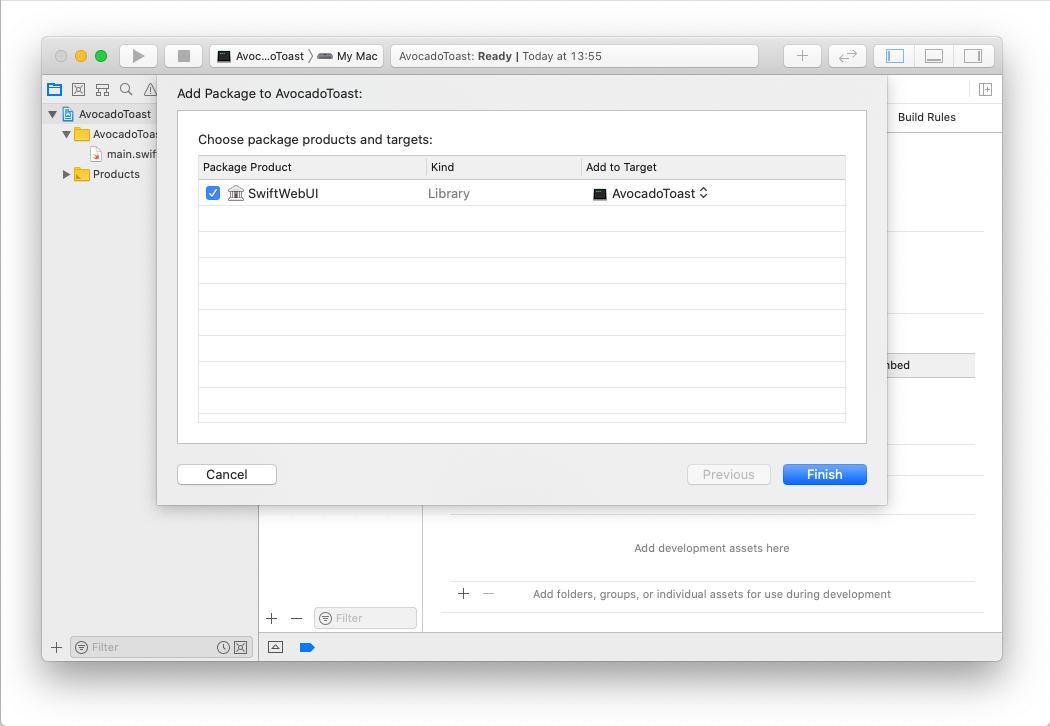This screenshot has height=726, width=1050.
Task: Add a development asset with plus button
Action: coord(463,594)
